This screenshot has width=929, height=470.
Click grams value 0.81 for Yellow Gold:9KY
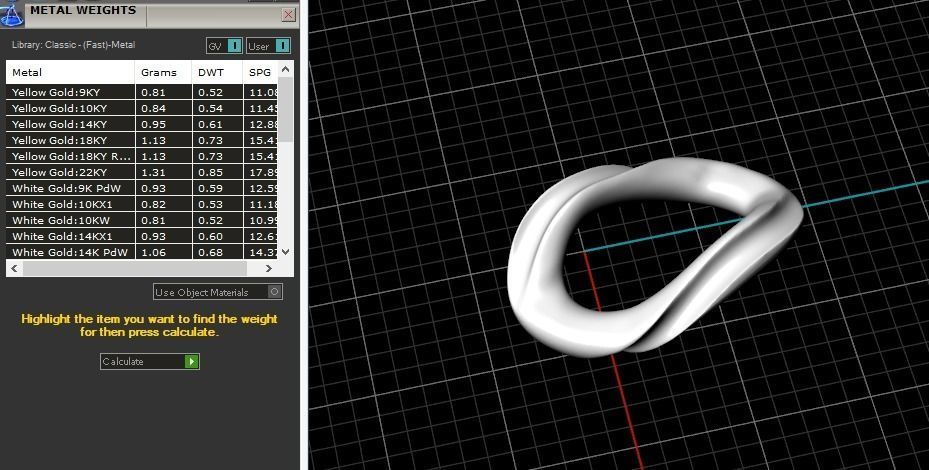tap(153, 92)
